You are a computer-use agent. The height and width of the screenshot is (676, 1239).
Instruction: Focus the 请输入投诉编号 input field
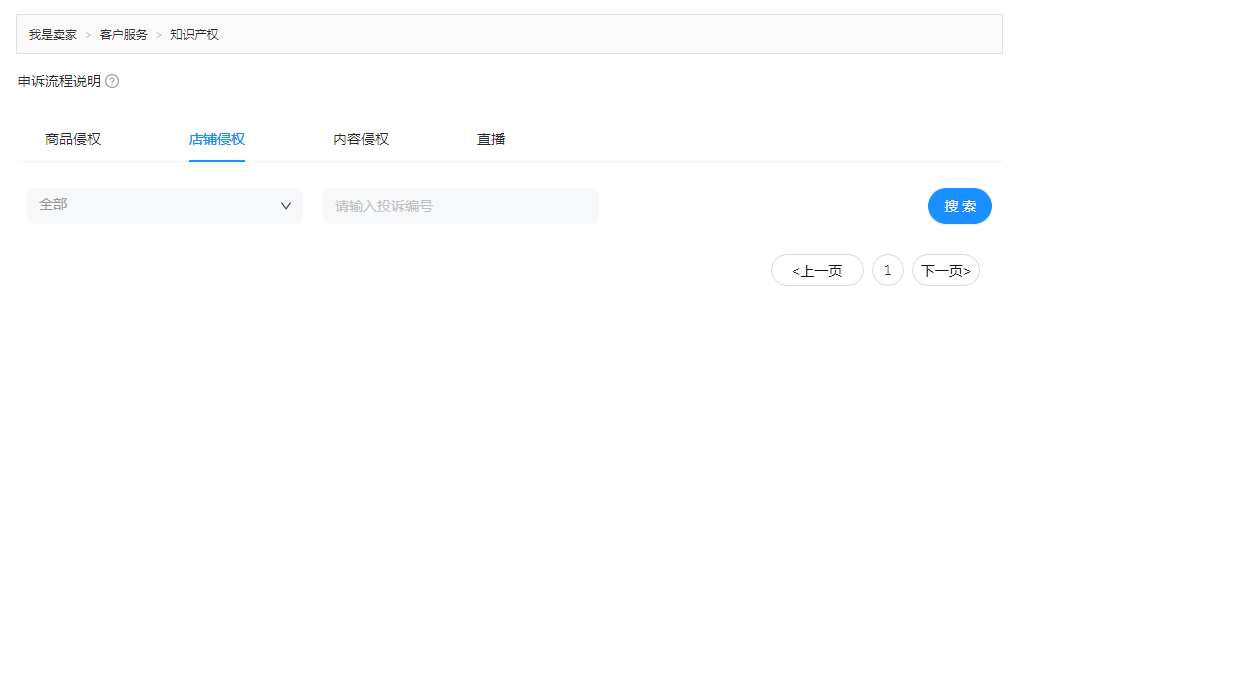pyautogui.click(x=461, y=206)
